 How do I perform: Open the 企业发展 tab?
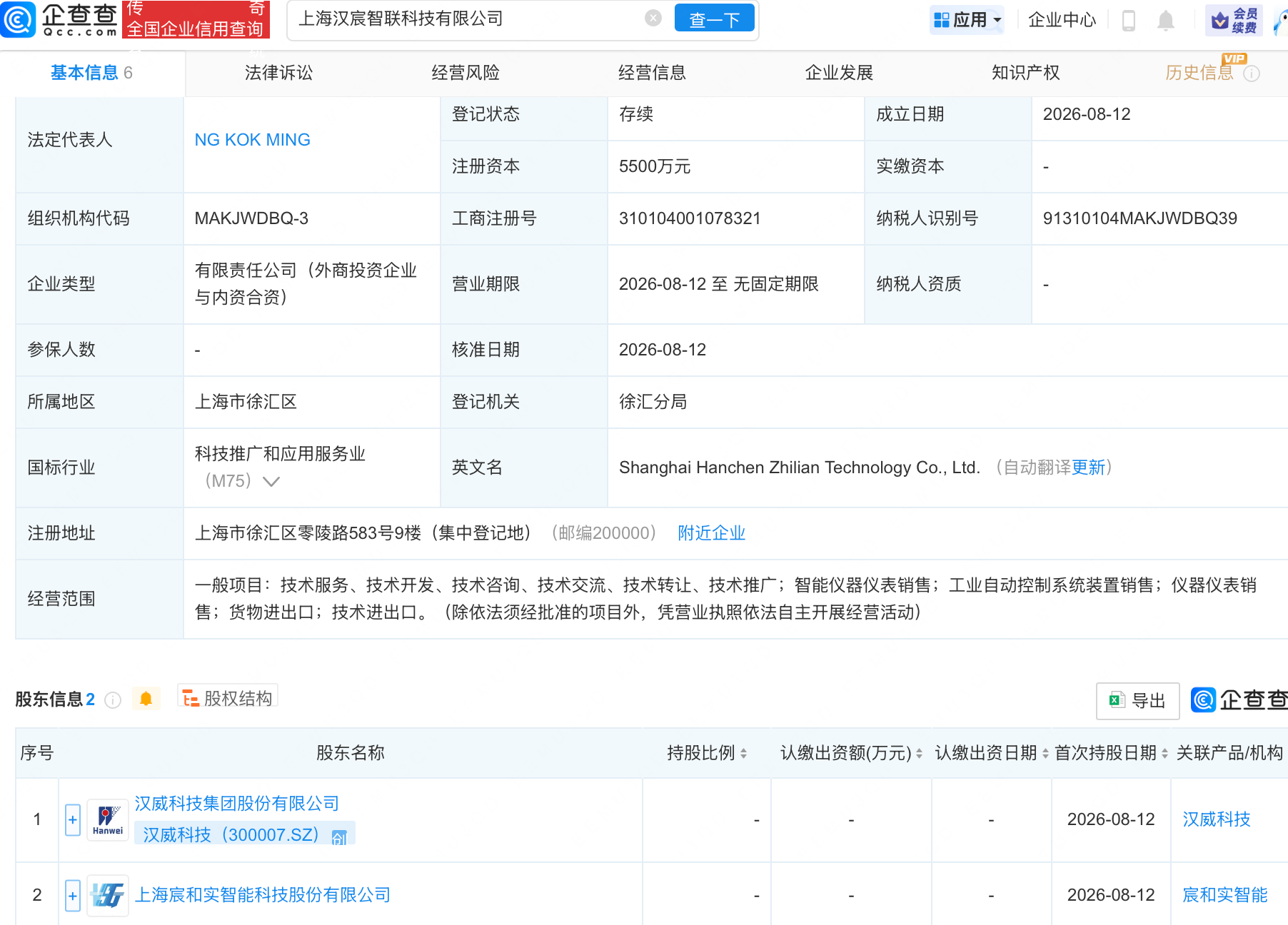[x=839, y=73]
